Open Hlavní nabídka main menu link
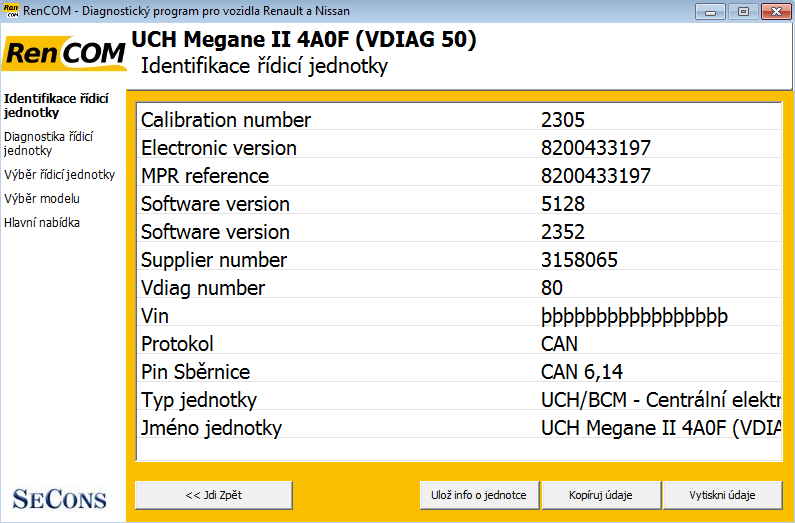 (42, 223)
